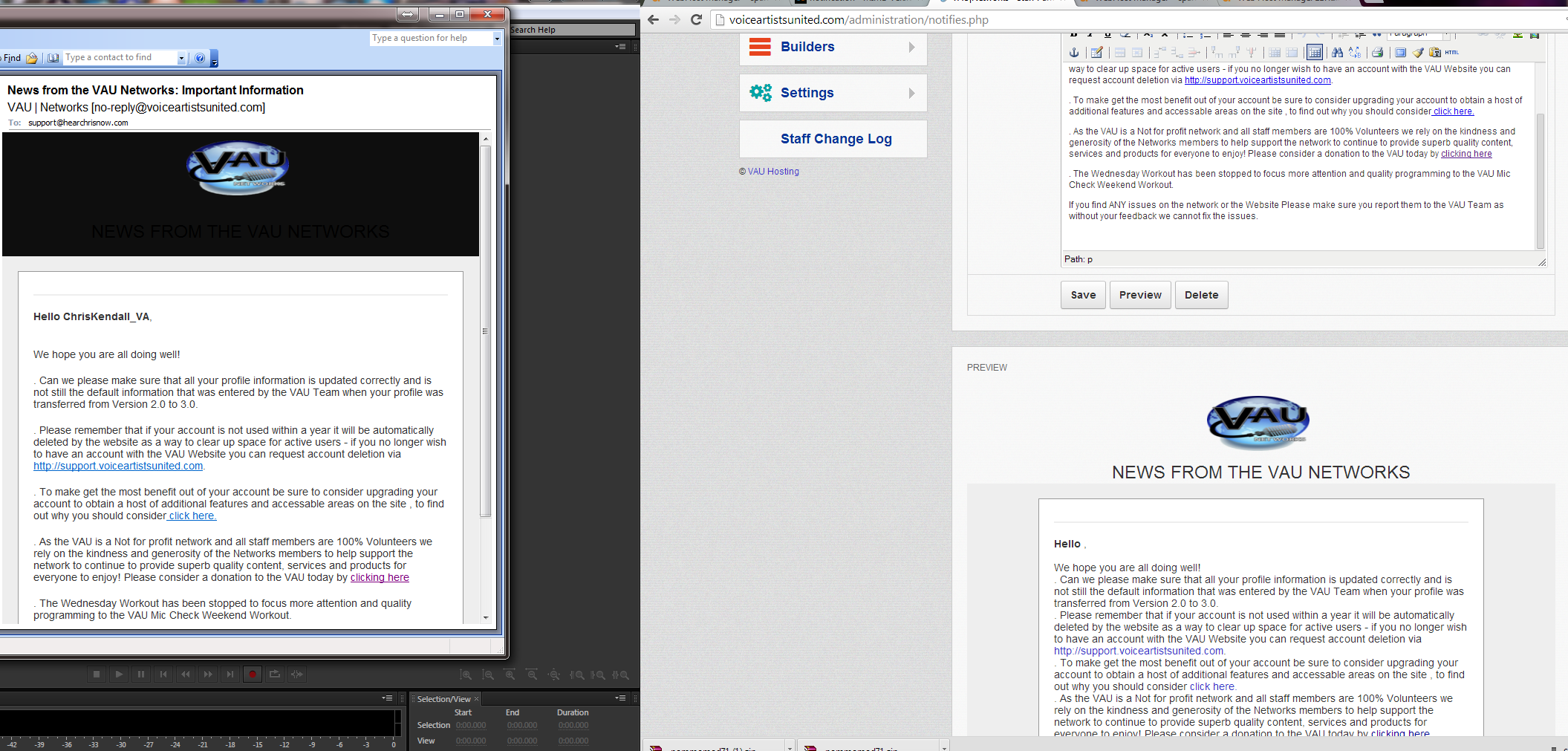
Task: Click the blue Help question mark icon
Action: 200,58
